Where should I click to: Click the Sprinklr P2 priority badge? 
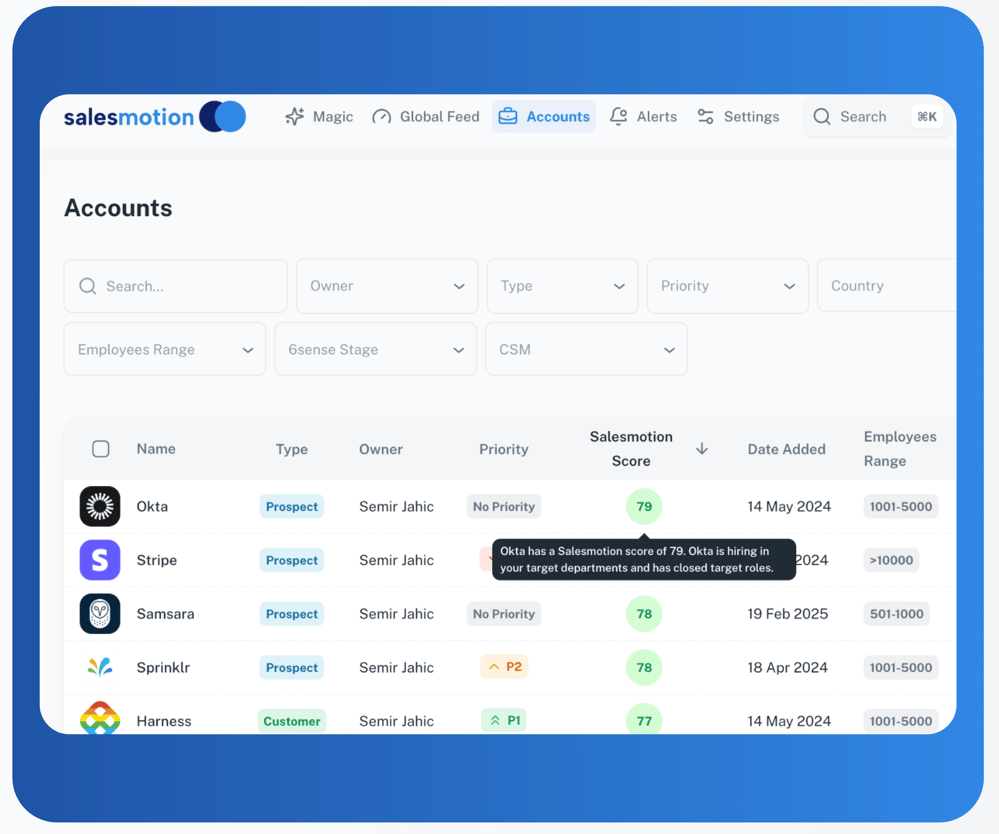tap(504, 667)
